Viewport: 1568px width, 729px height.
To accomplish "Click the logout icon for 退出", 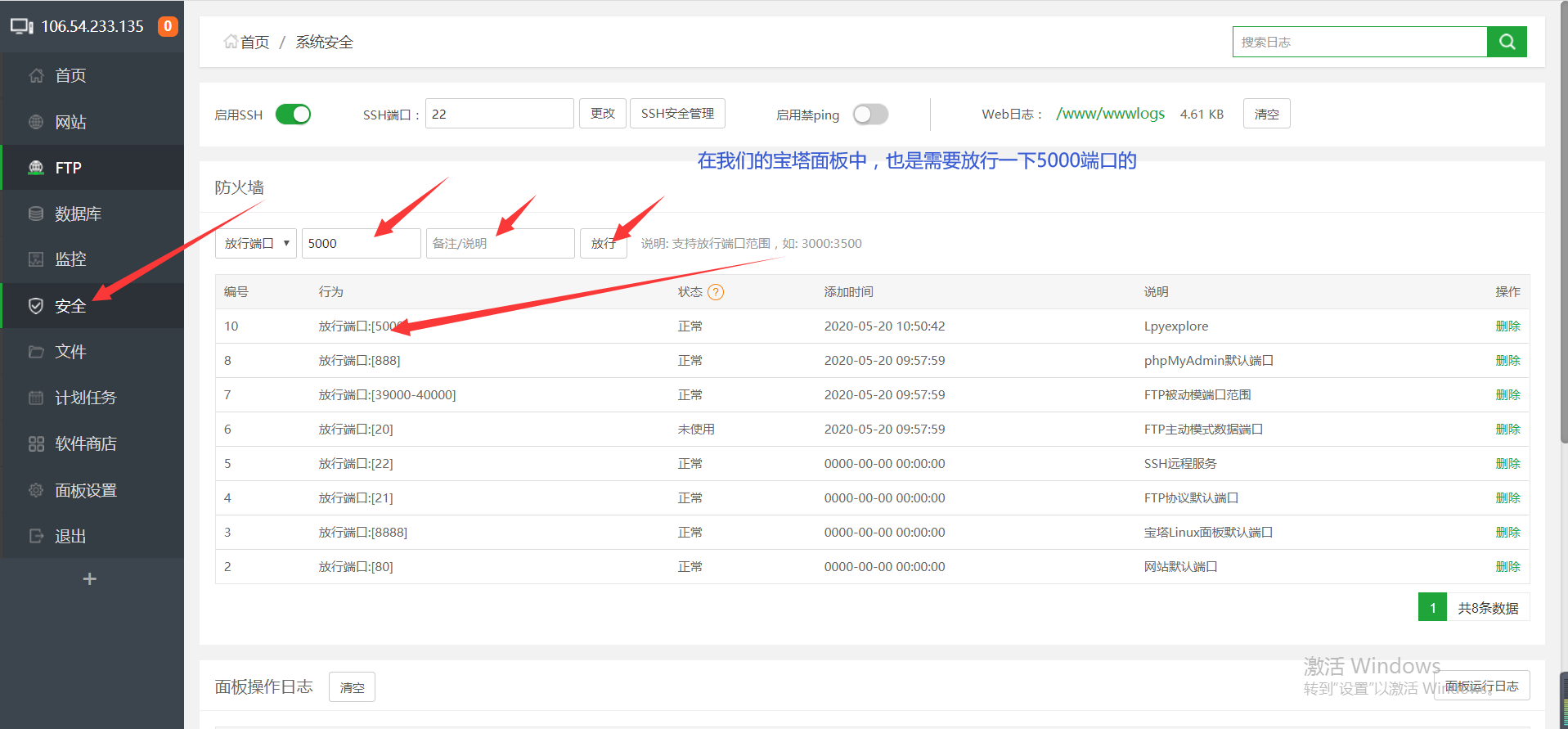I will [x=36, y=536].
